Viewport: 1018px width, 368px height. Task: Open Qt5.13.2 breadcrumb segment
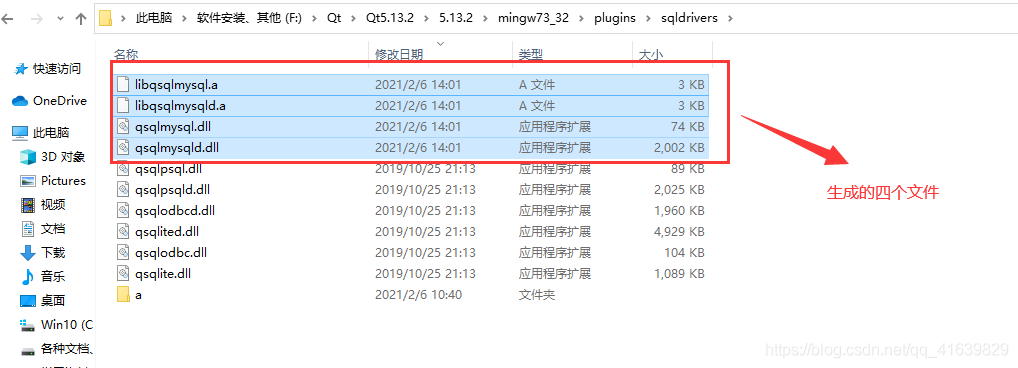391,18
